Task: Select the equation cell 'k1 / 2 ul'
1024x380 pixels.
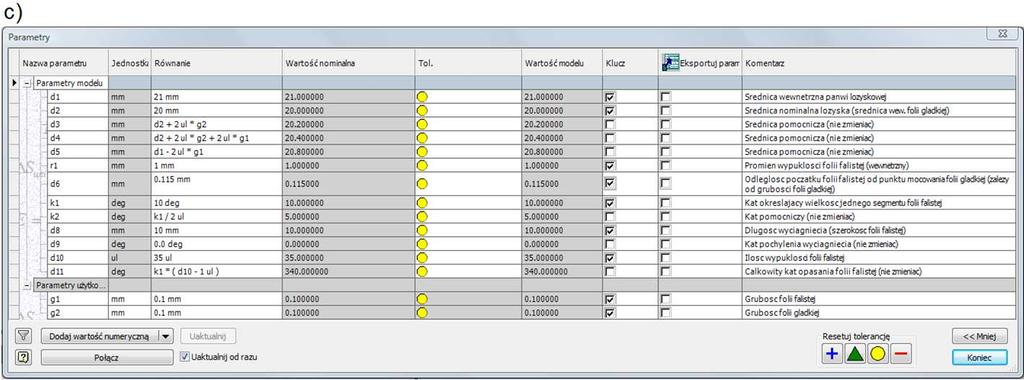Action: point(217,216)
